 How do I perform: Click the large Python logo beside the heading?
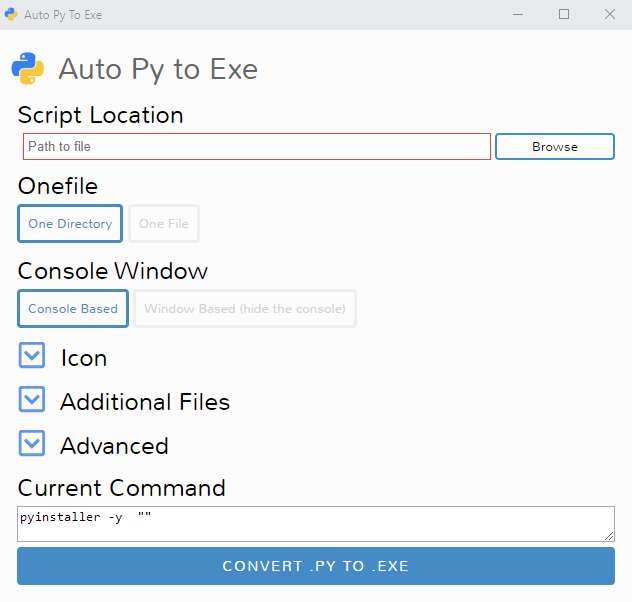(28, 69)
